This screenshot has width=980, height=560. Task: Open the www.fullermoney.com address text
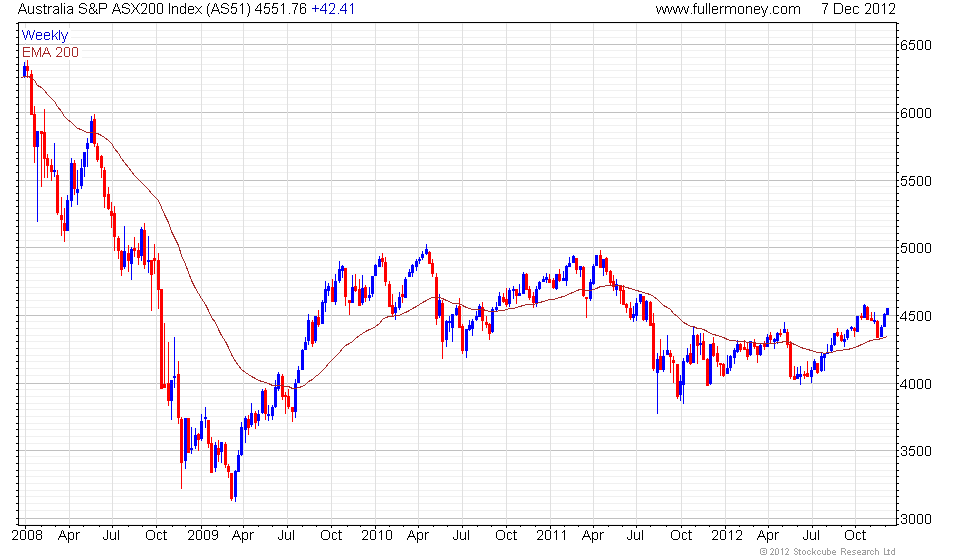728,9
